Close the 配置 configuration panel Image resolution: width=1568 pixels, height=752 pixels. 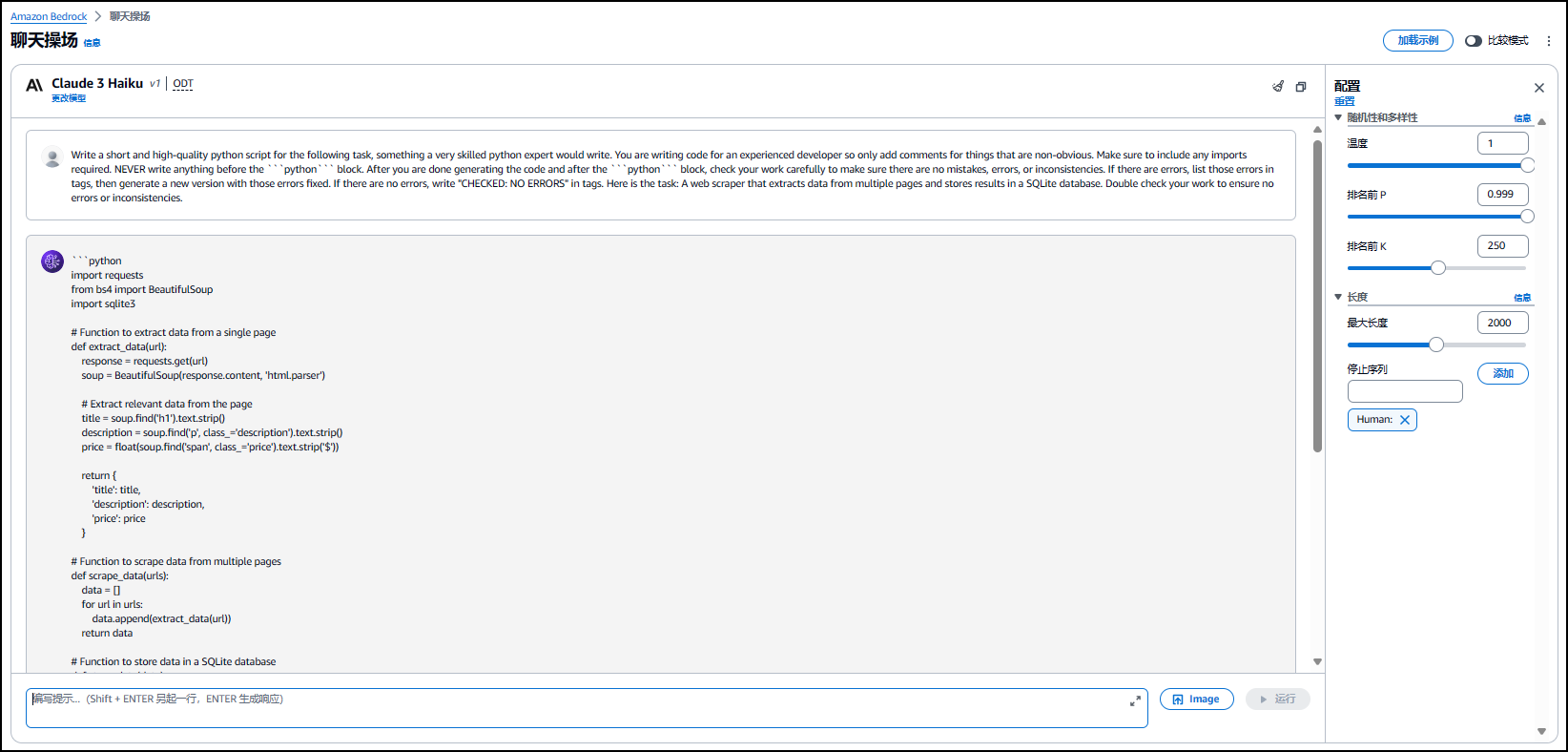coord(1538,88)
